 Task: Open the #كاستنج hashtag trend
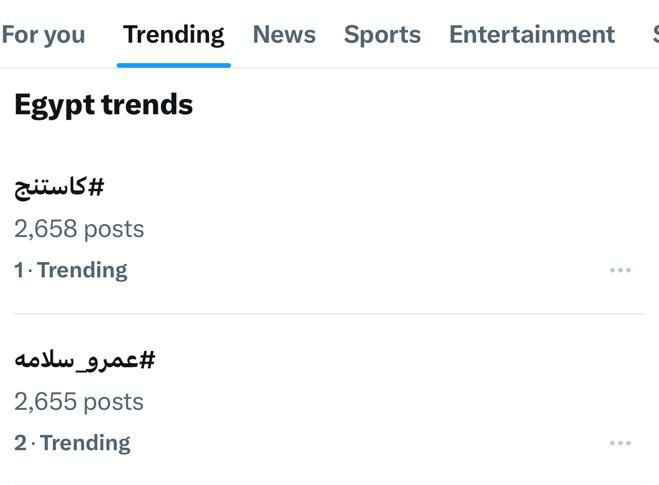pyautogui.click(x=59, y=186)
